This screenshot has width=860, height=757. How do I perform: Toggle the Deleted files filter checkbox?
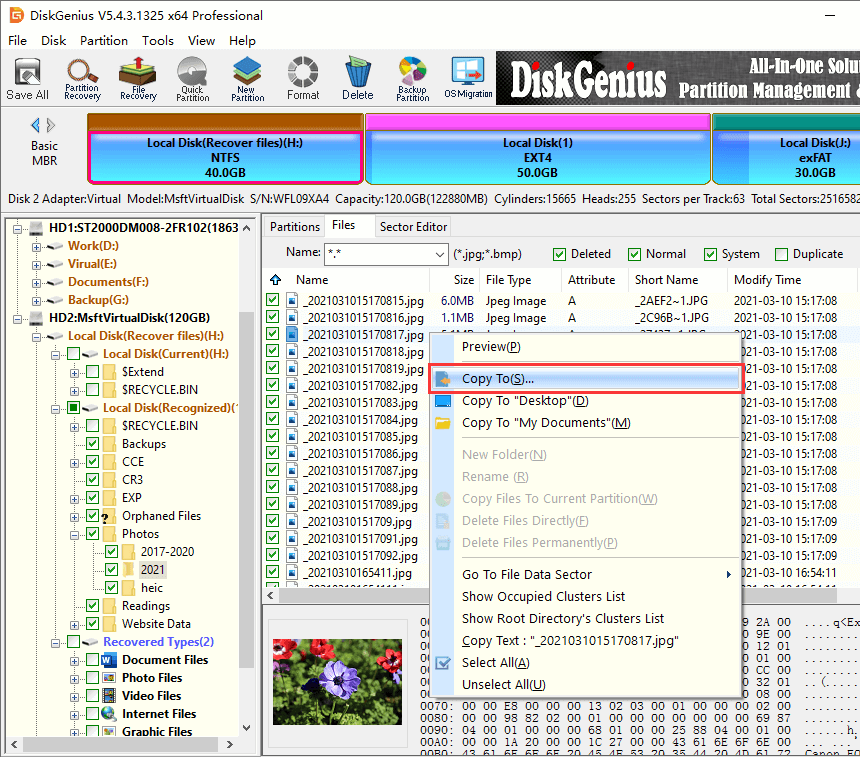560,254
